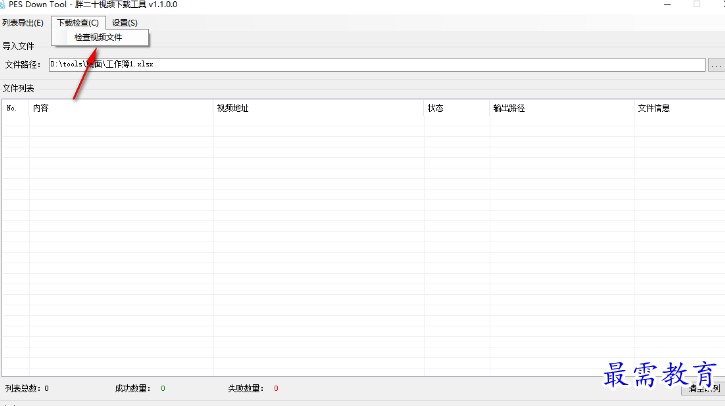The height and width of the screenshot is (406, 725).
Task: Click the file path input field
Action: pyautogui.click(x=377, y=65)
